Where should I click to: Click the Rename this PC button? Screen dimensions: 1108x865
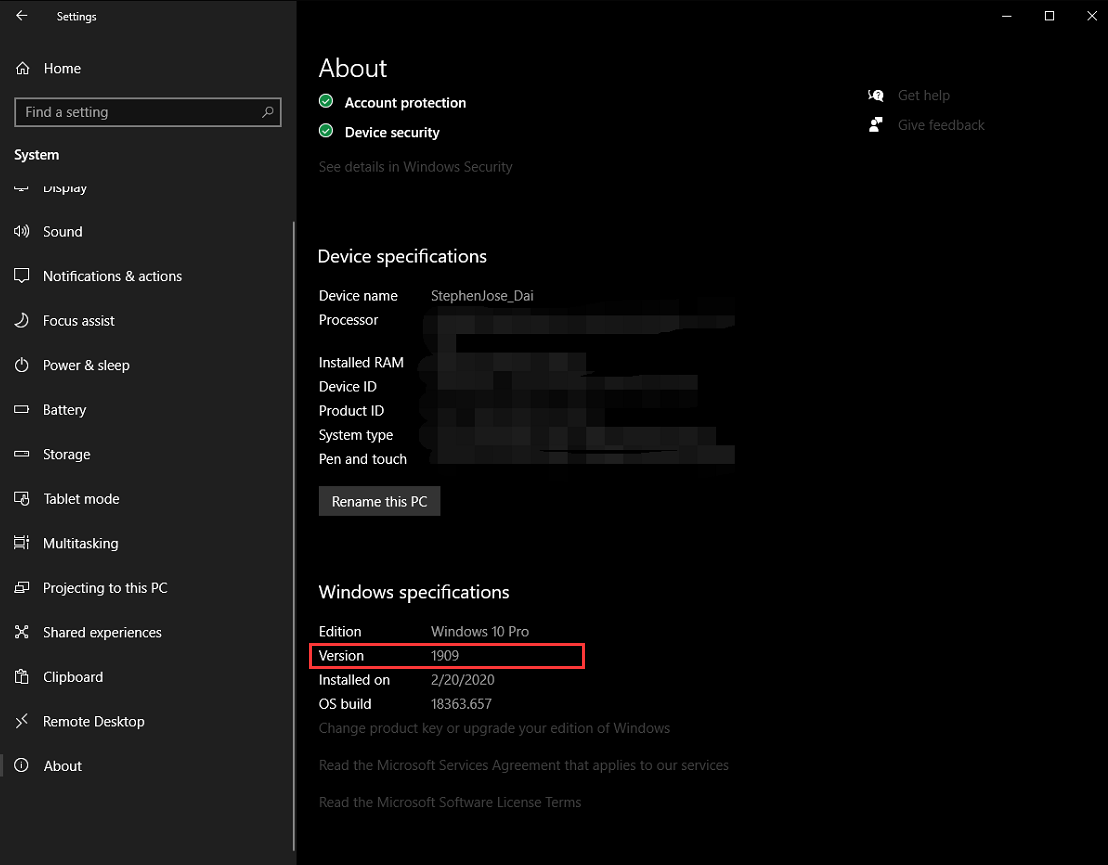[379, 501]
